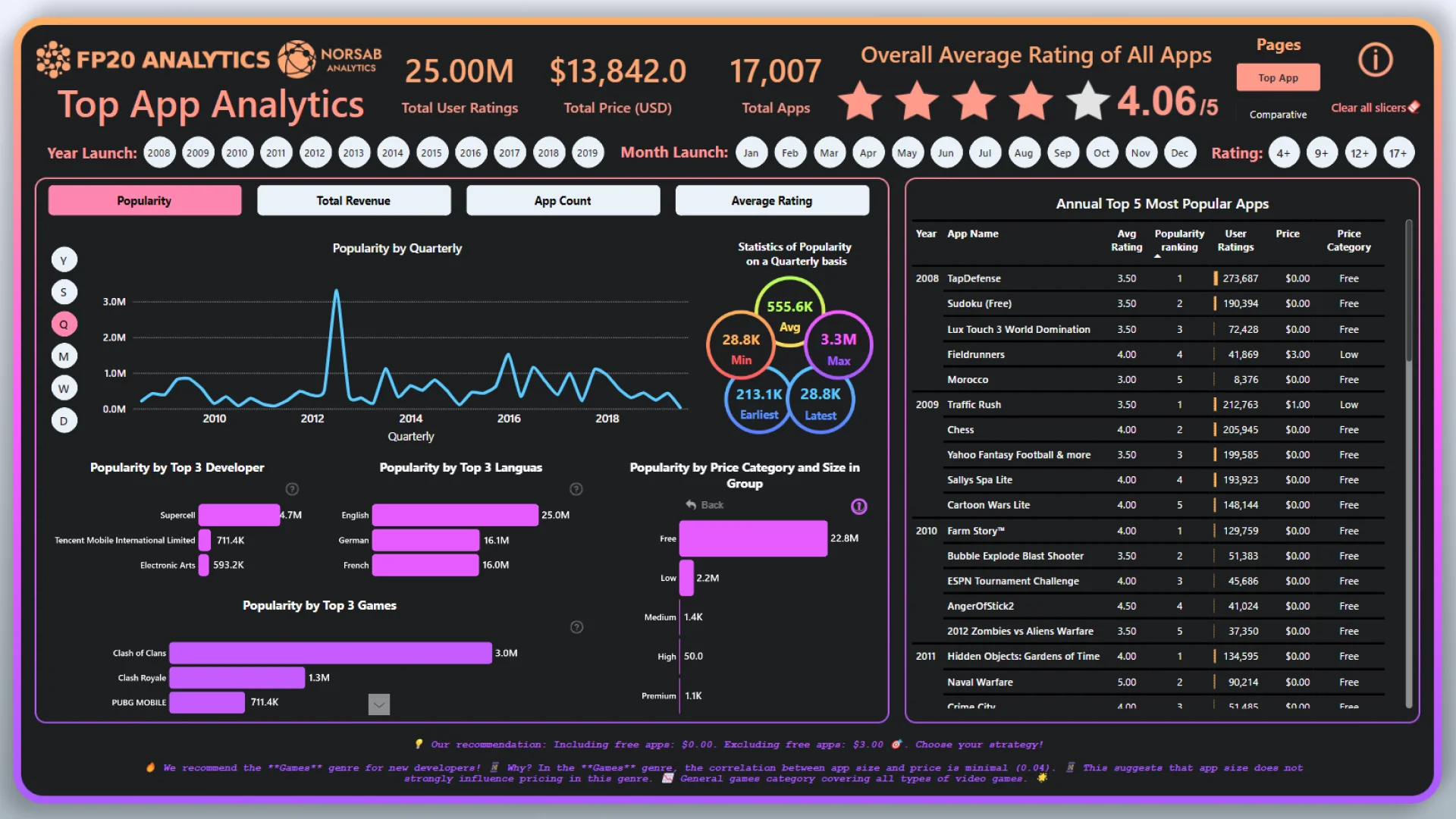Select yearly granularity Y
This screenshot has height=819, width=1456.
coord(64,260)
